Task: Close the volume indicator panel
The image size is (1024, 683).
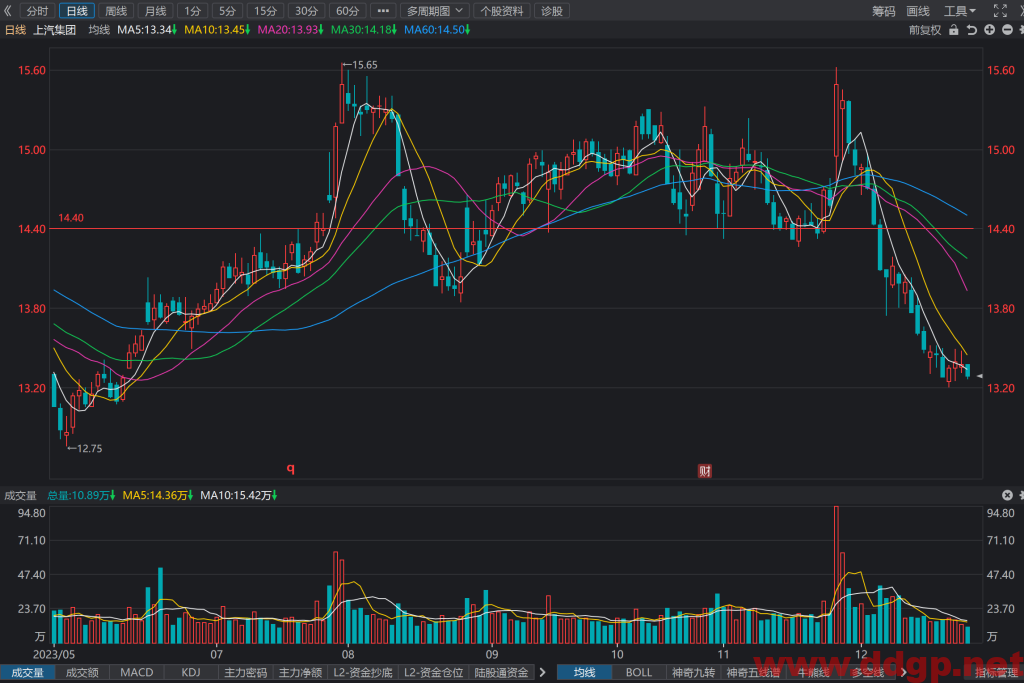Action: (1007, 495)
